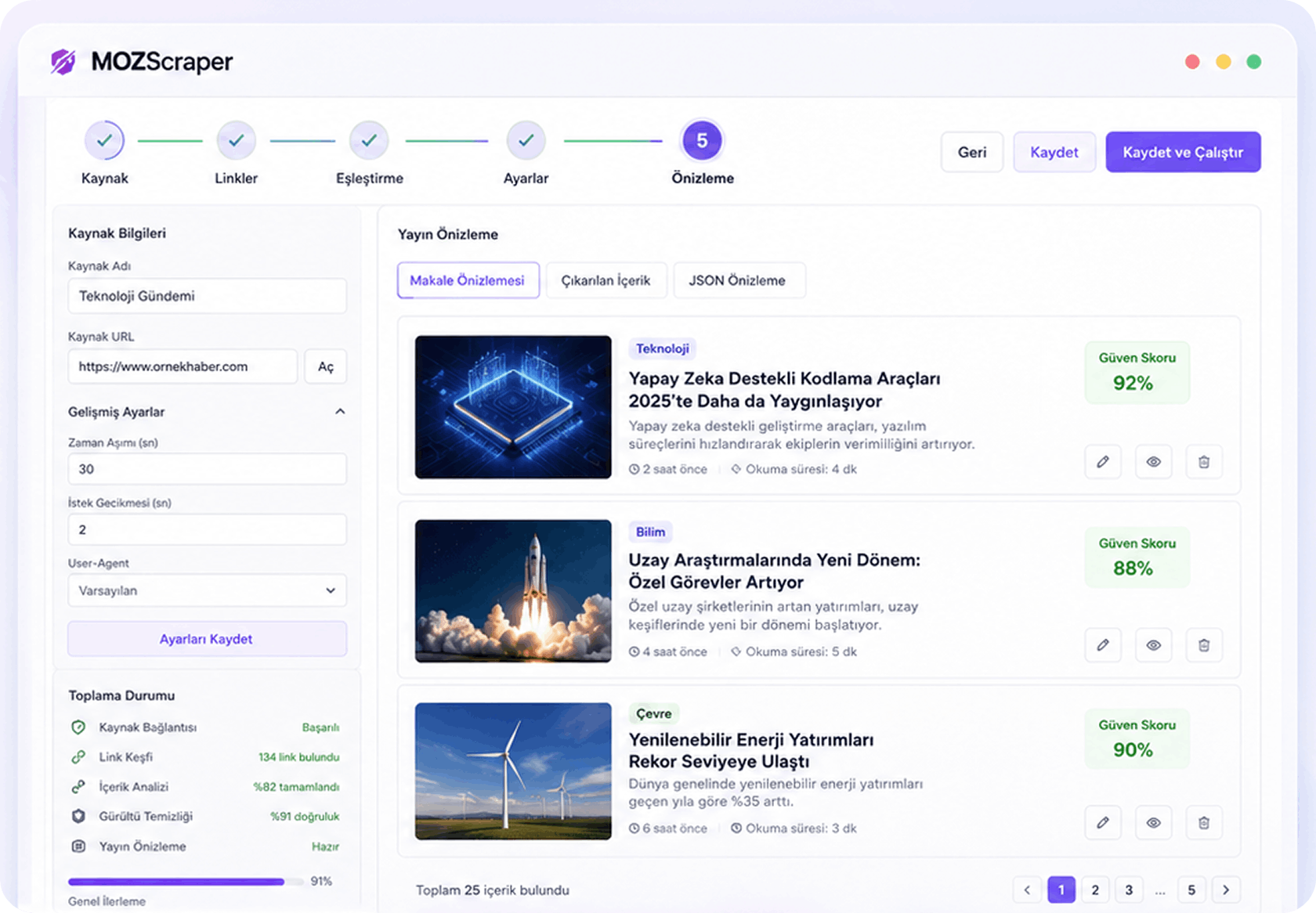Toggle preview eye for Uzay Araştırmalarında article
1316x913 pixels.
coord(1154,645)
